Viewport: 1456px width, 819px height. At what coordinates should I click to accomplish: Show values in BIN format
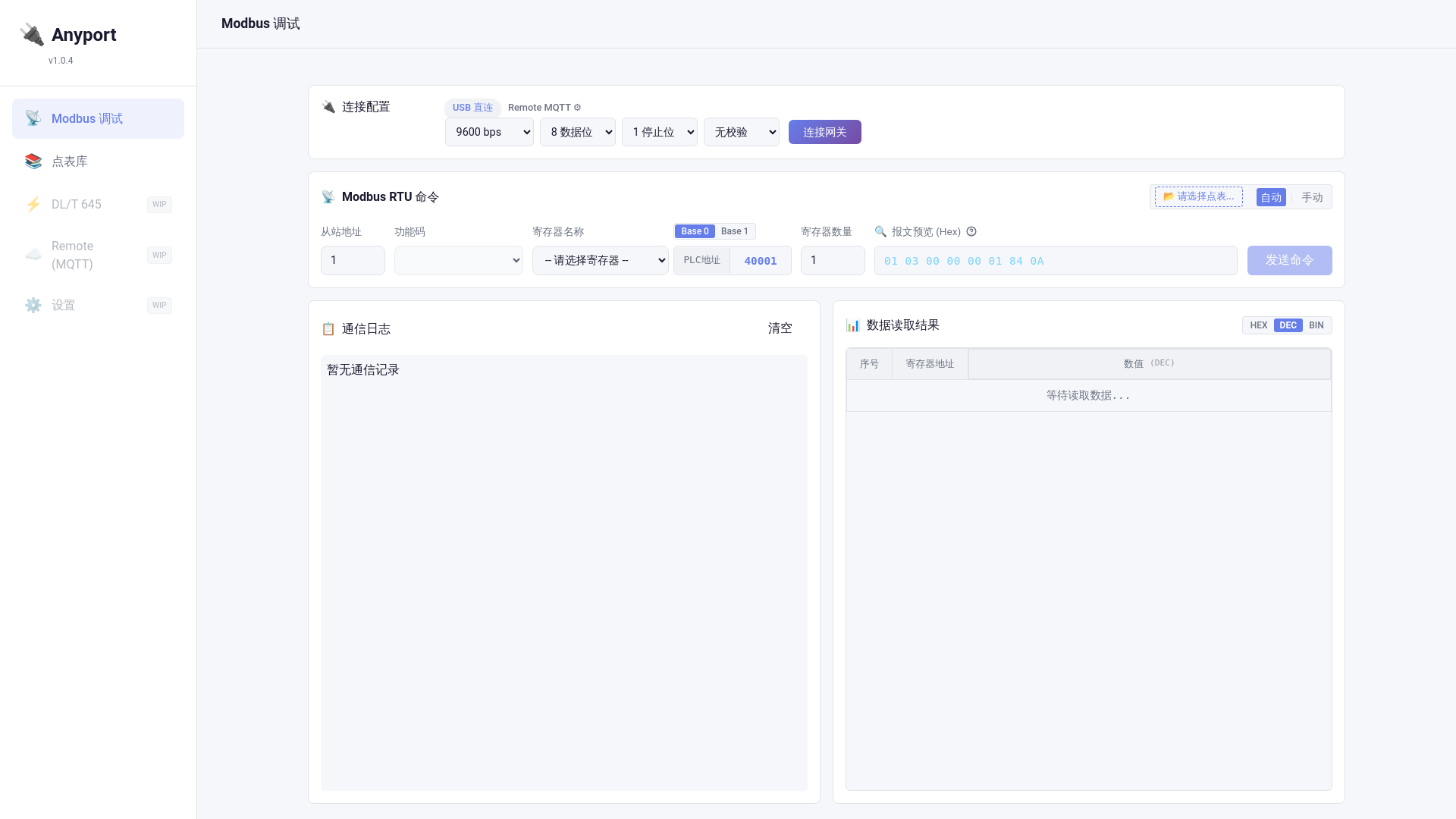point(1316,325)
